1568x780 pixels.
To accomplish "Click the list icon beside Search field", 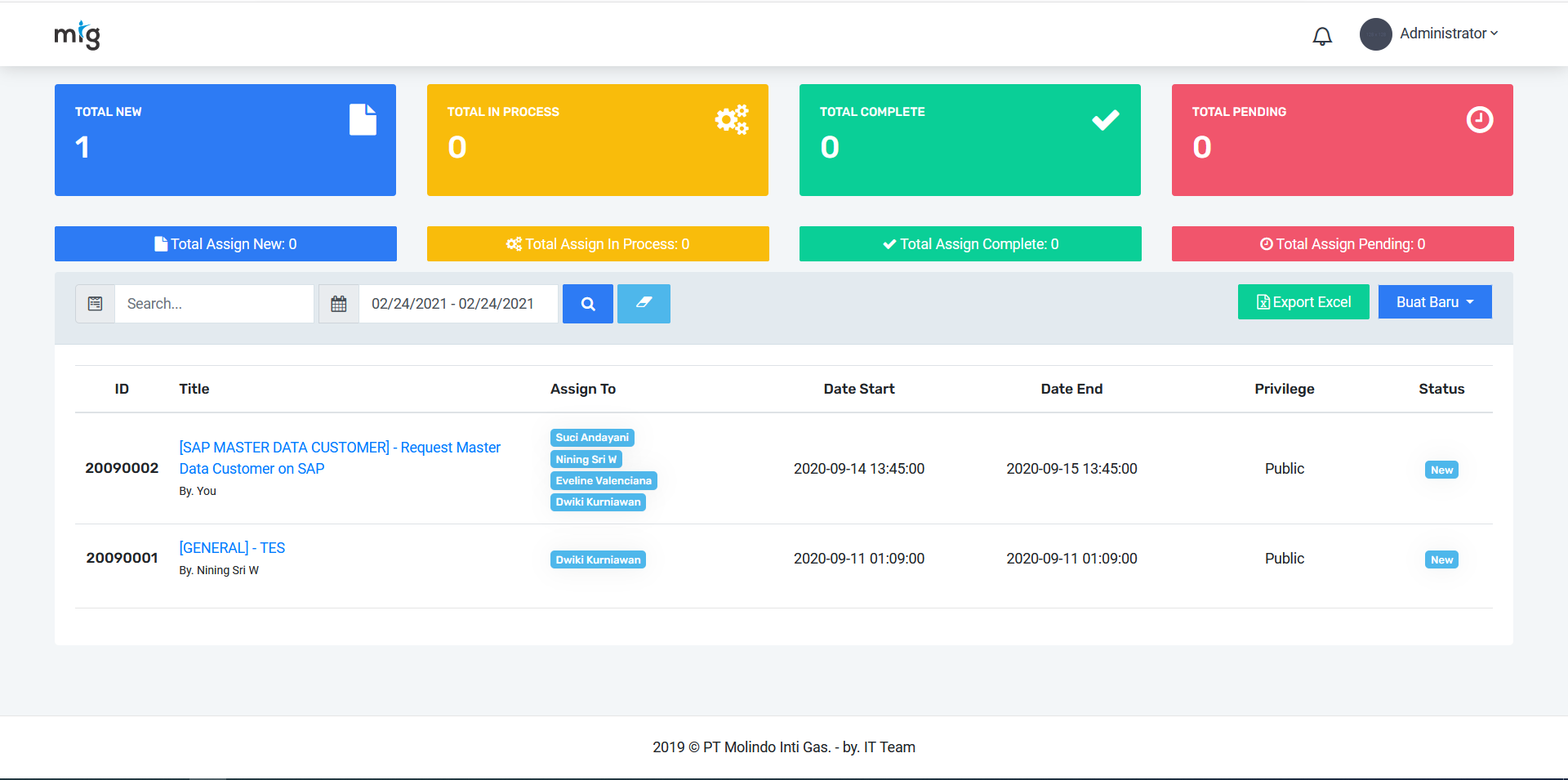I will tap(96, 304).
